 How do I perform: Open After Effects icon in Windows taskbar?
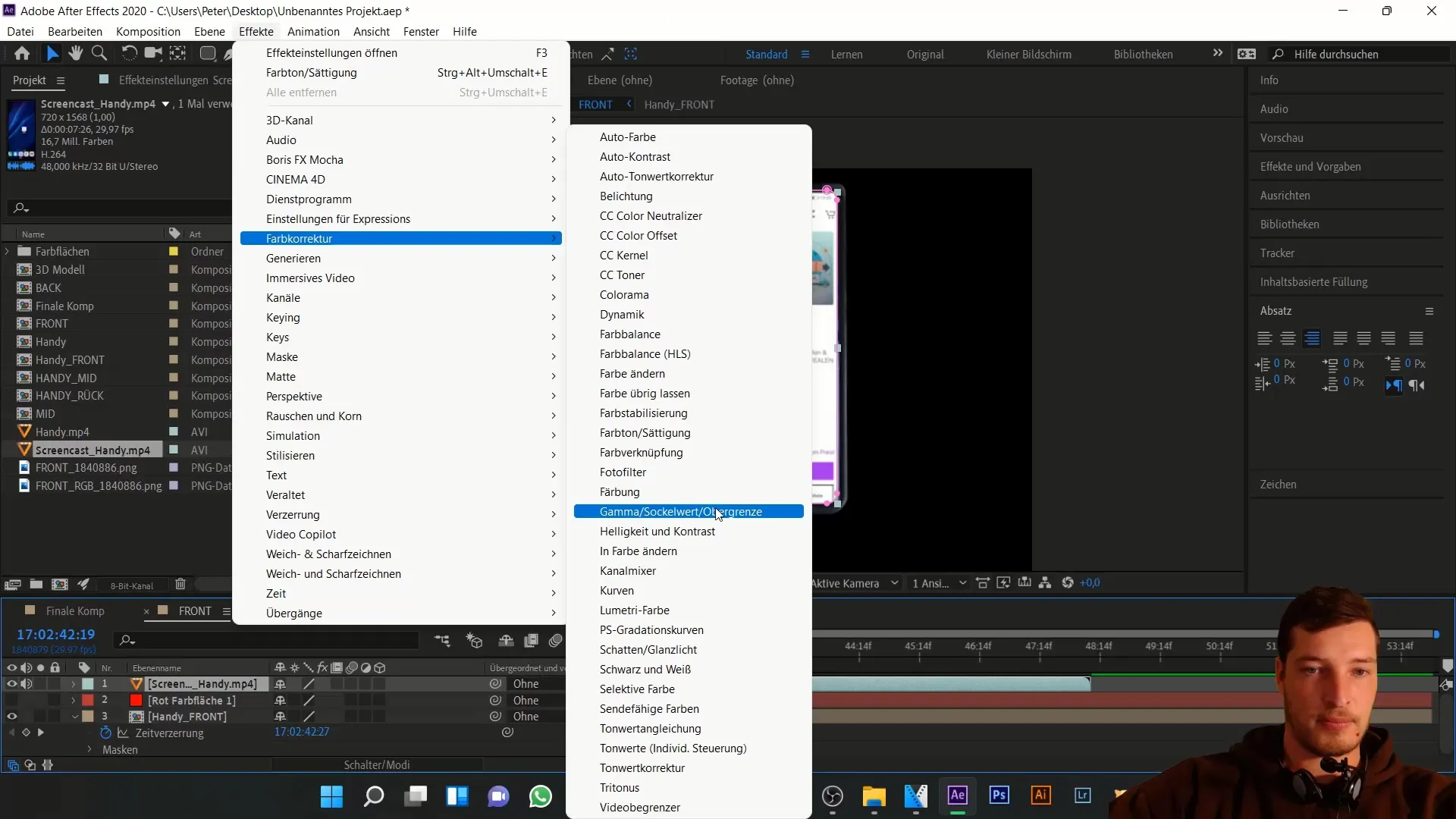(957, 795)
